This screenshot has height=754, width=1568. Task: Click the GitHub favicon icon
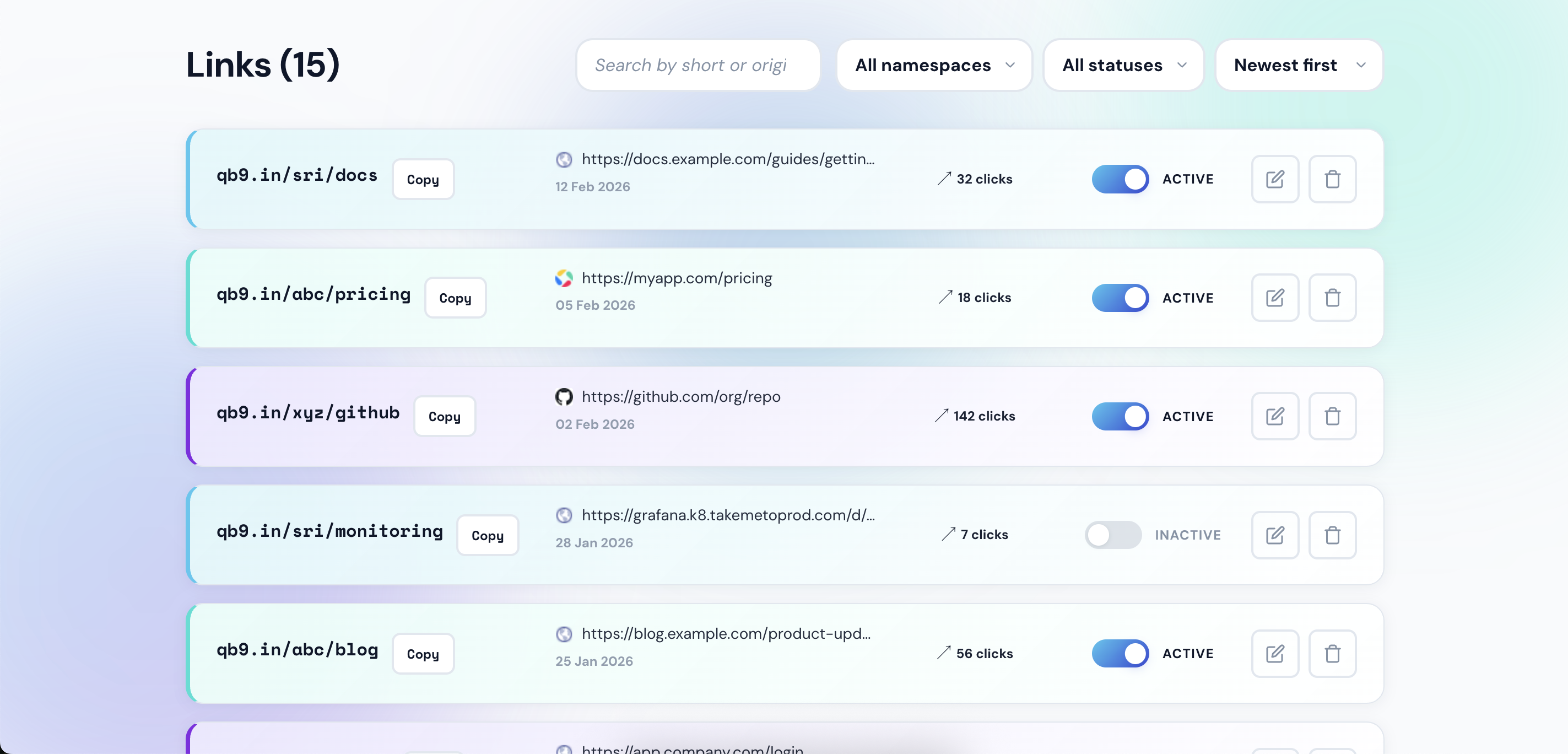564,397
